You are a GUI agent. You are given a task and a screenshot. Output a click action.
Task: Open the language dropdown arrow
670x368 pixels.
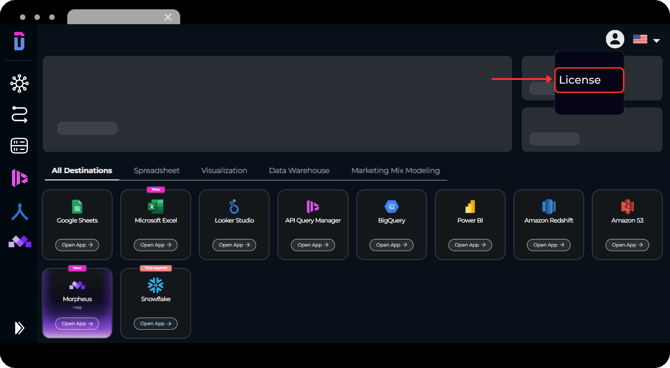point(656,41)
